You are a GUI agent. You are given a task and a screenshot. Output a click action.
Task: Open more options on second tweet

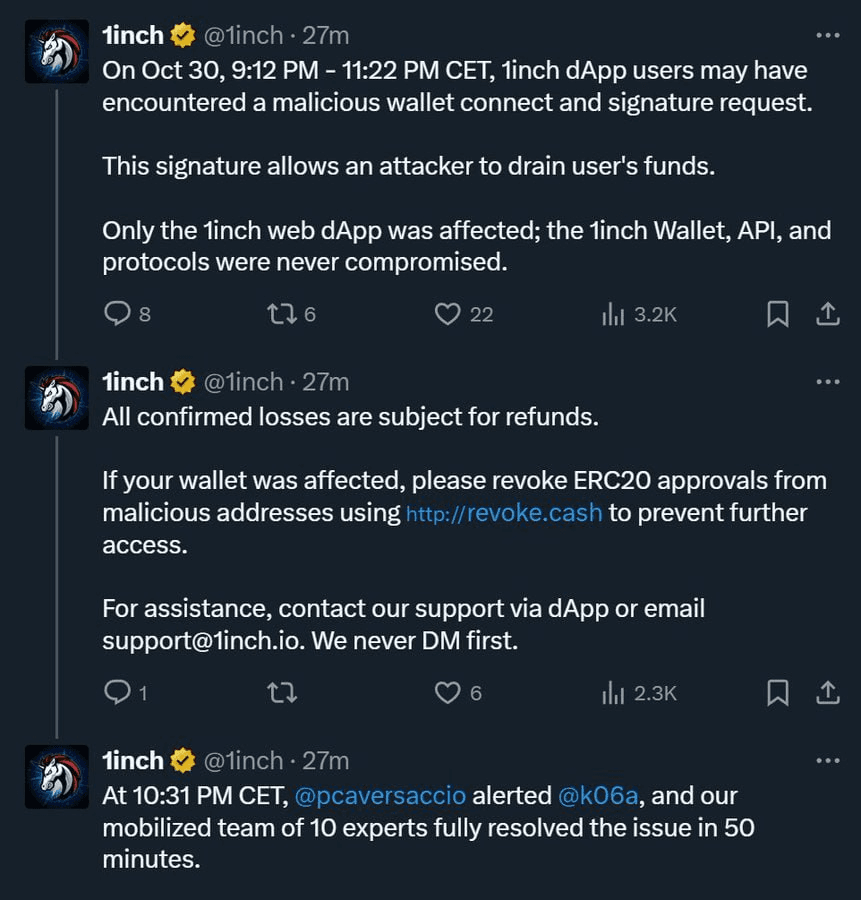[x=828, y=382]
